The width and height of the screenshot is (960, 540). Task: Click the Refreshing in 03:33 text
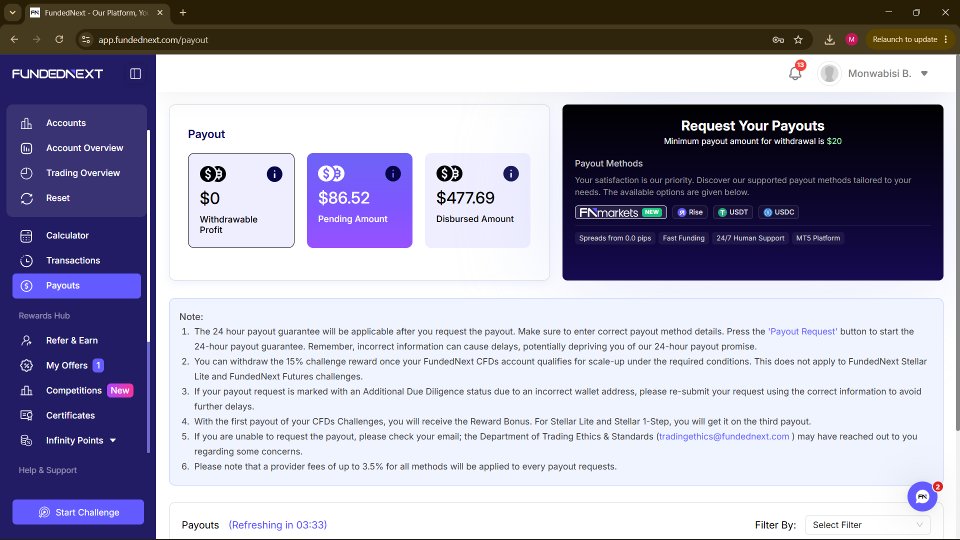click(278, 525)
